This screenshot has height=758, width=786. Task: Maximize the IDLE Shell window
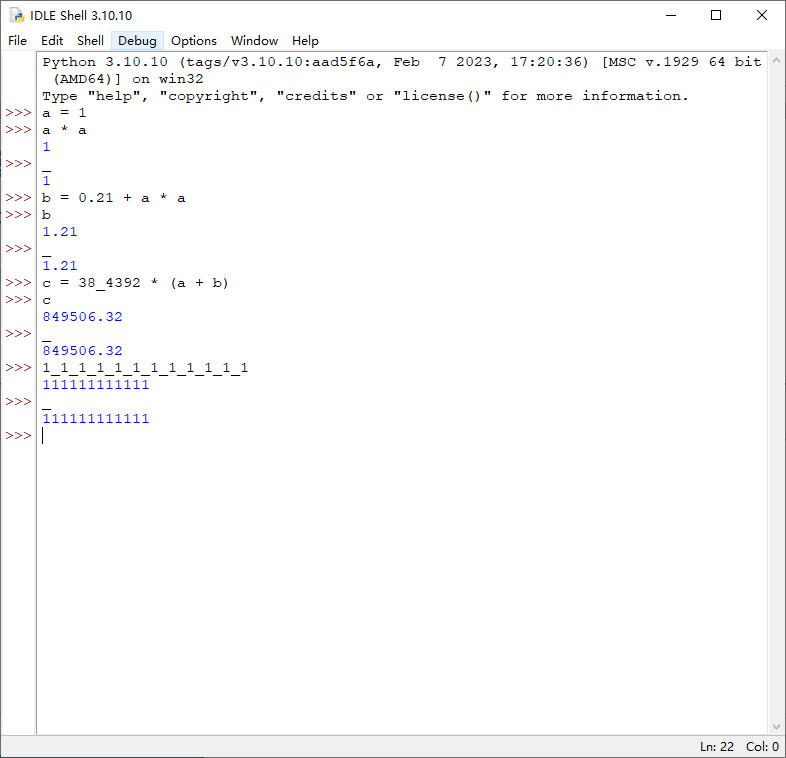point(716,16)
